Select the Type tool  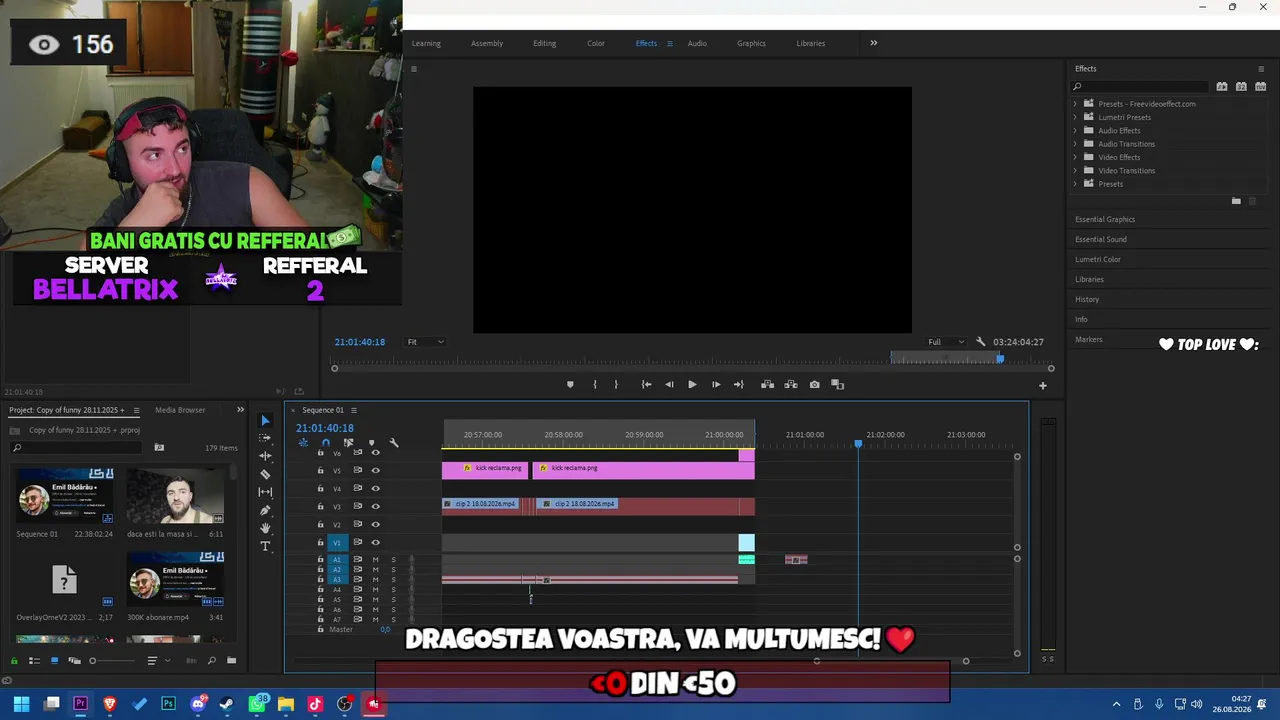click(265, 546)
